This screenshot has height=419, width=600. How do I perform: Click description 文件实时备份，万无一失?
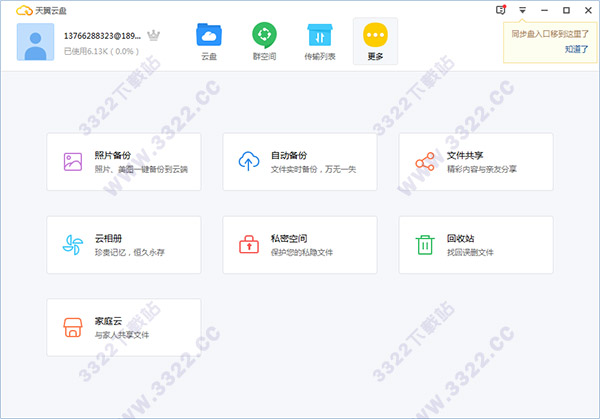(313, 169)
